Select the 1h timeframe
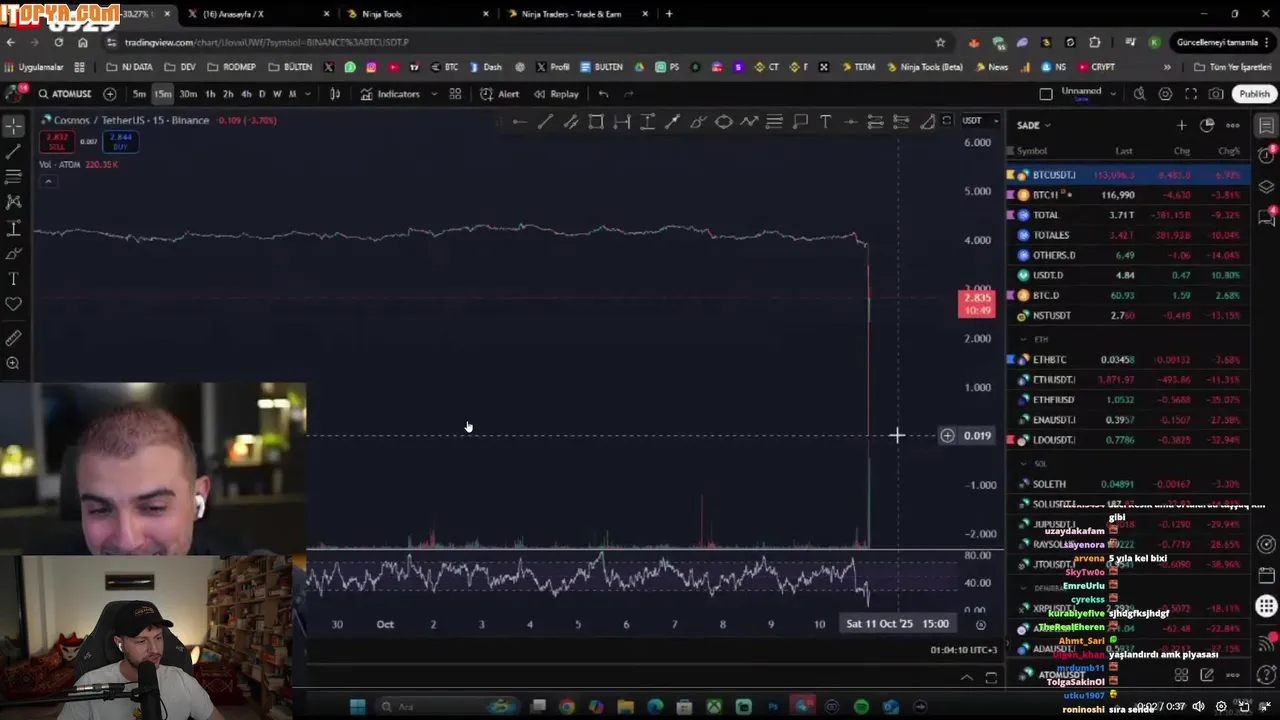The image size is (1280, 720). pyautogui.click(x=210, y=94)
